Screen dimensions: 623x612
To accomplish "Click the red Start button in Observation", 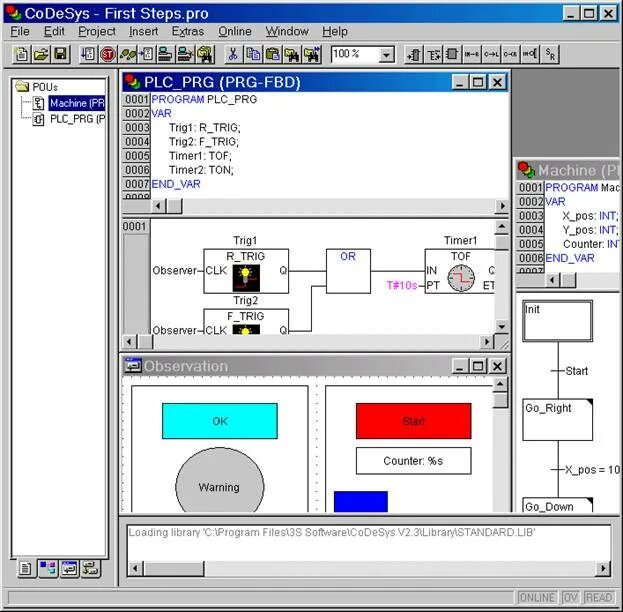I will pos(414,421).
